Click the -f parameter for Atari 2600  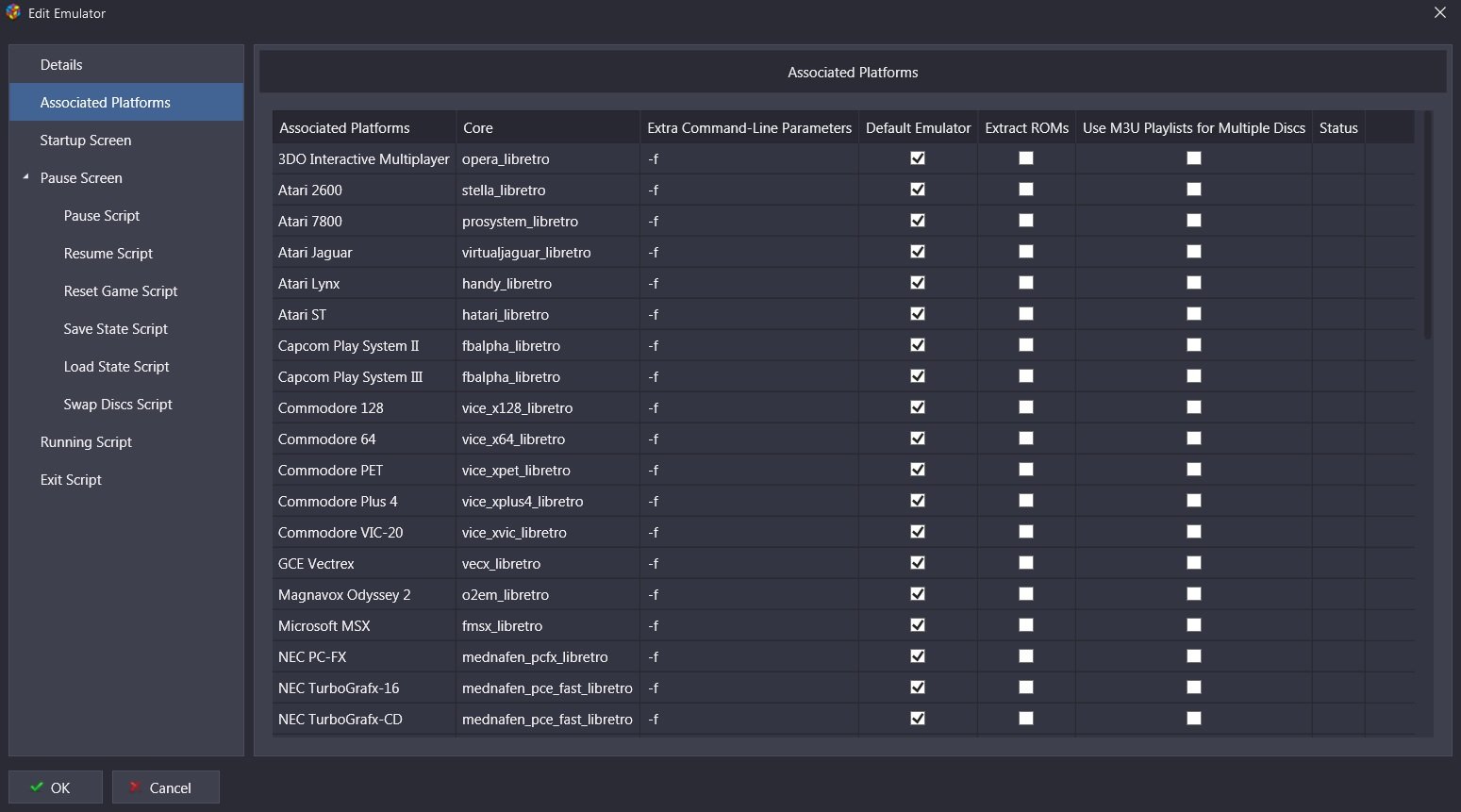(750, 190)
